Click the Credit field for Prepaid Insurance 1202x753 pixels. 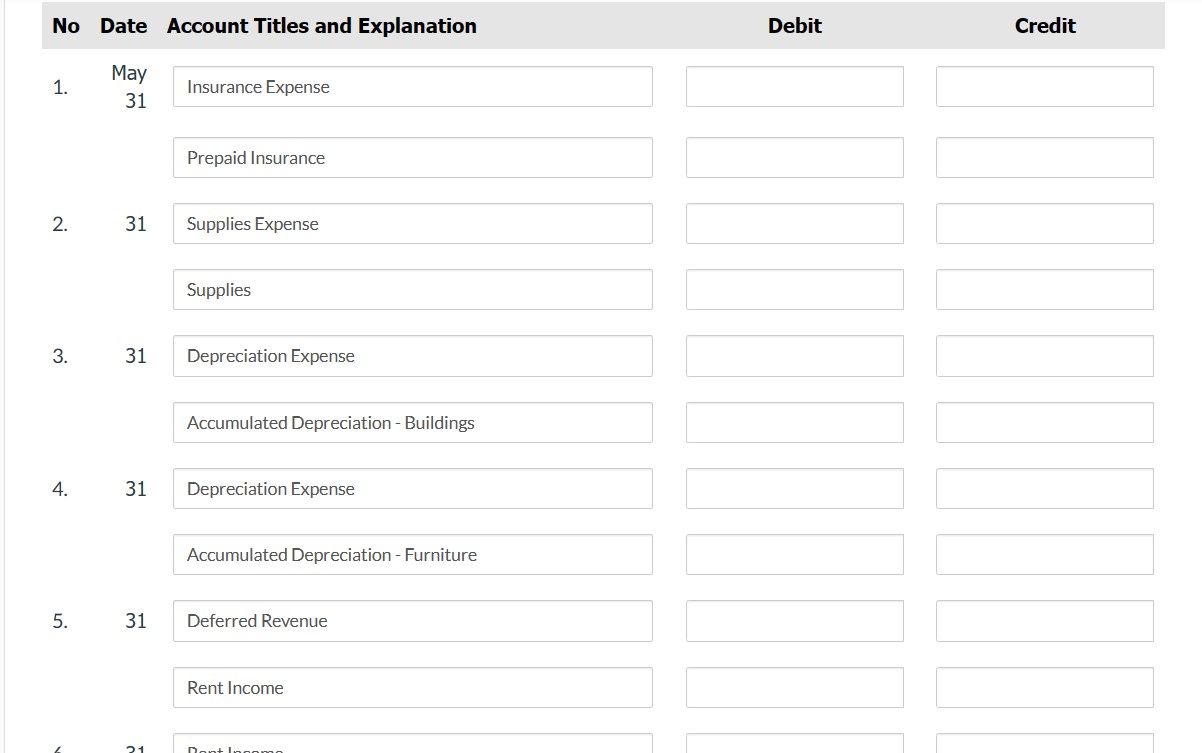coord(1045,158)
